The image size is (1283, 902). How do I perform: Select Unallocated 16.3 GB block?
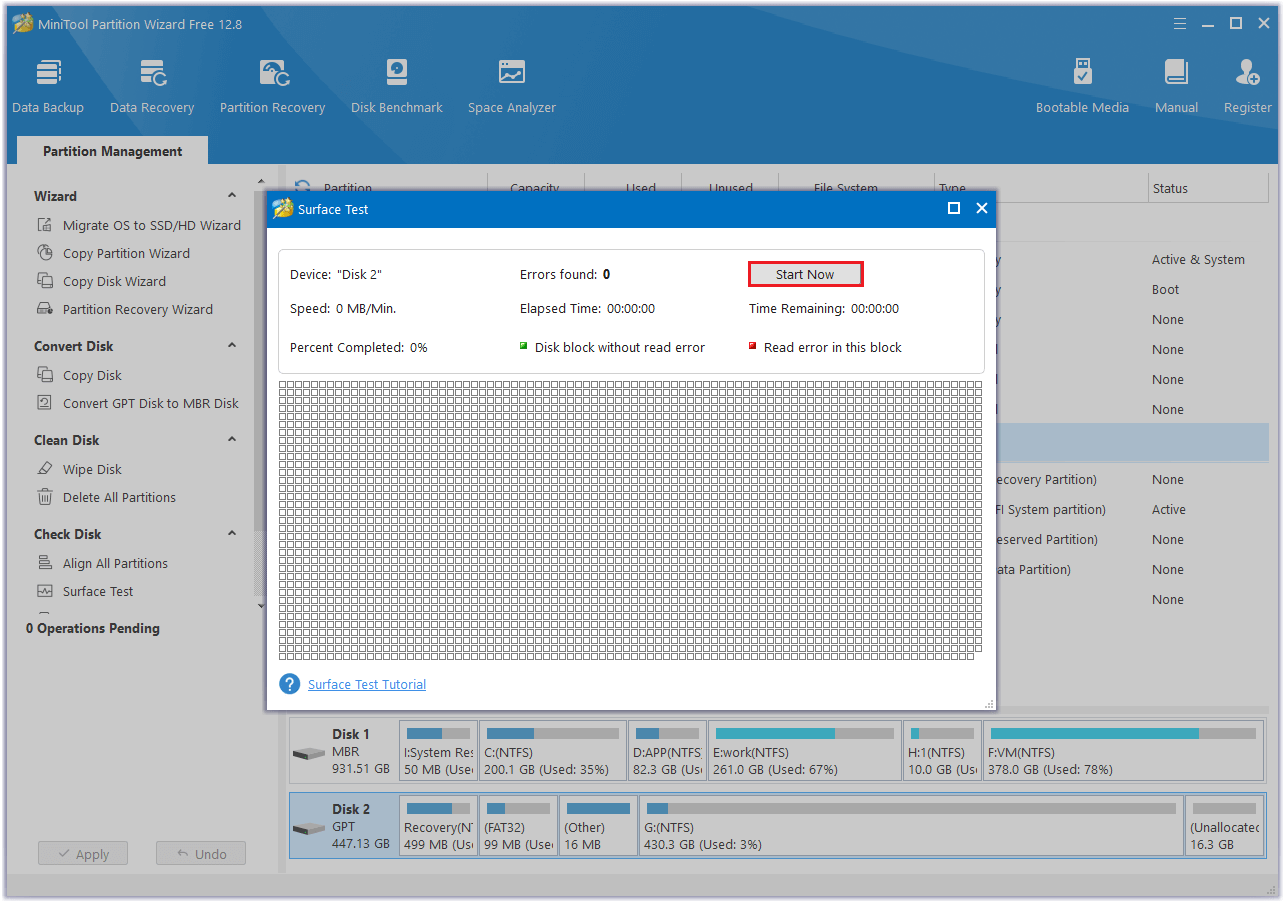pos(1225,826)
